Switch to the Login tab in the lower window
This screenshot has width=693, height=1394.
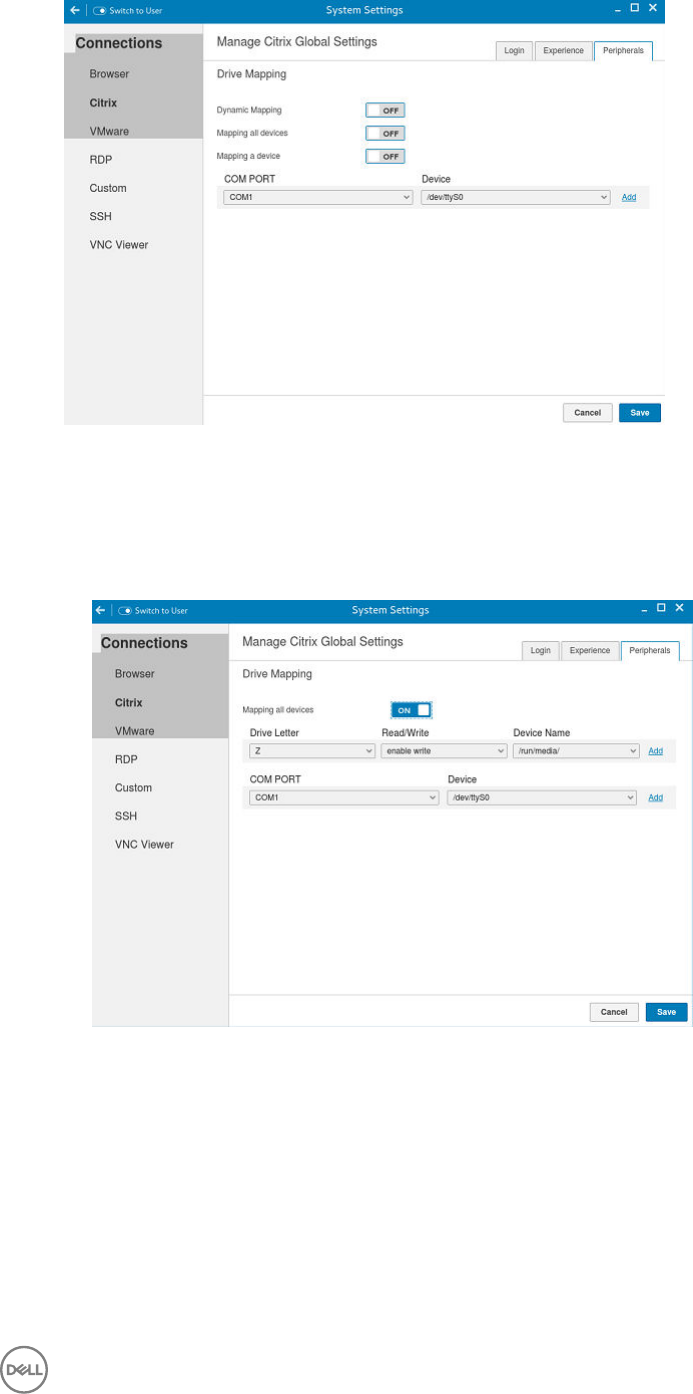click(x=541, y=651)
